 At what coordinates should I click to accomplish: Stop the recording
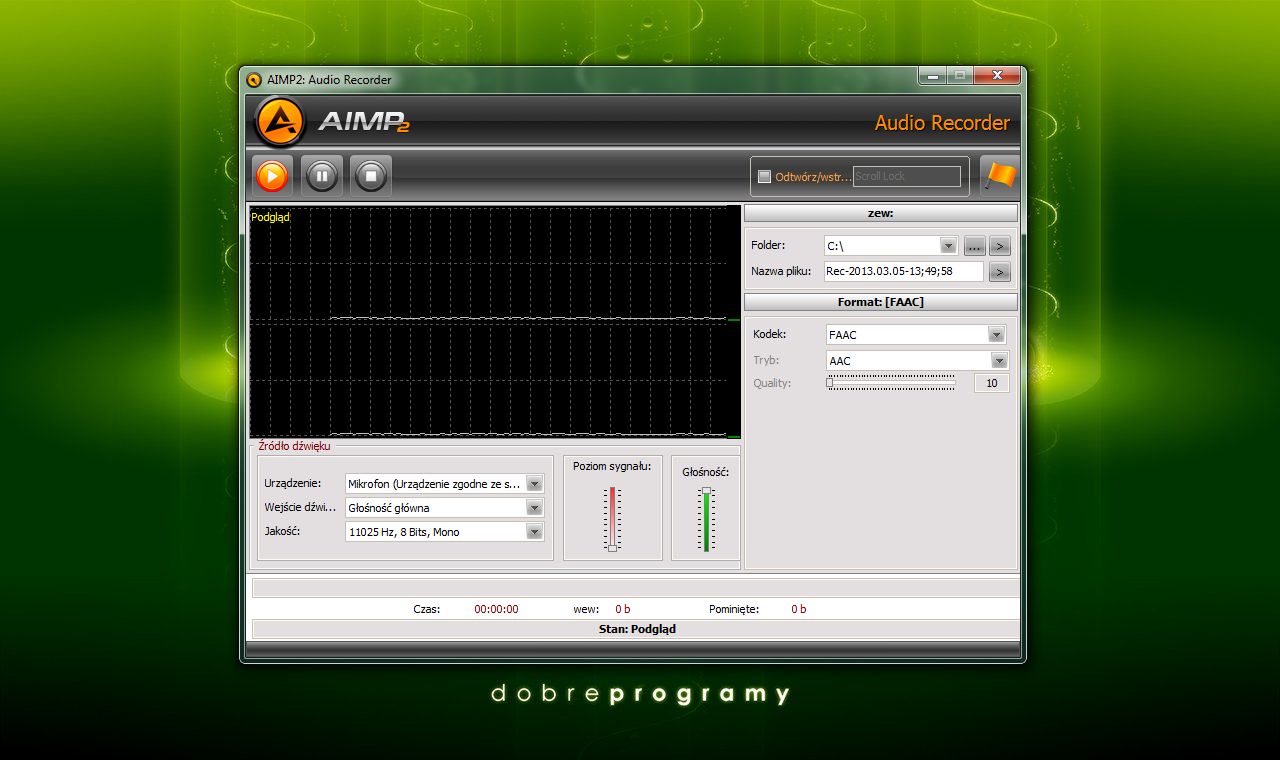(371, 176)
